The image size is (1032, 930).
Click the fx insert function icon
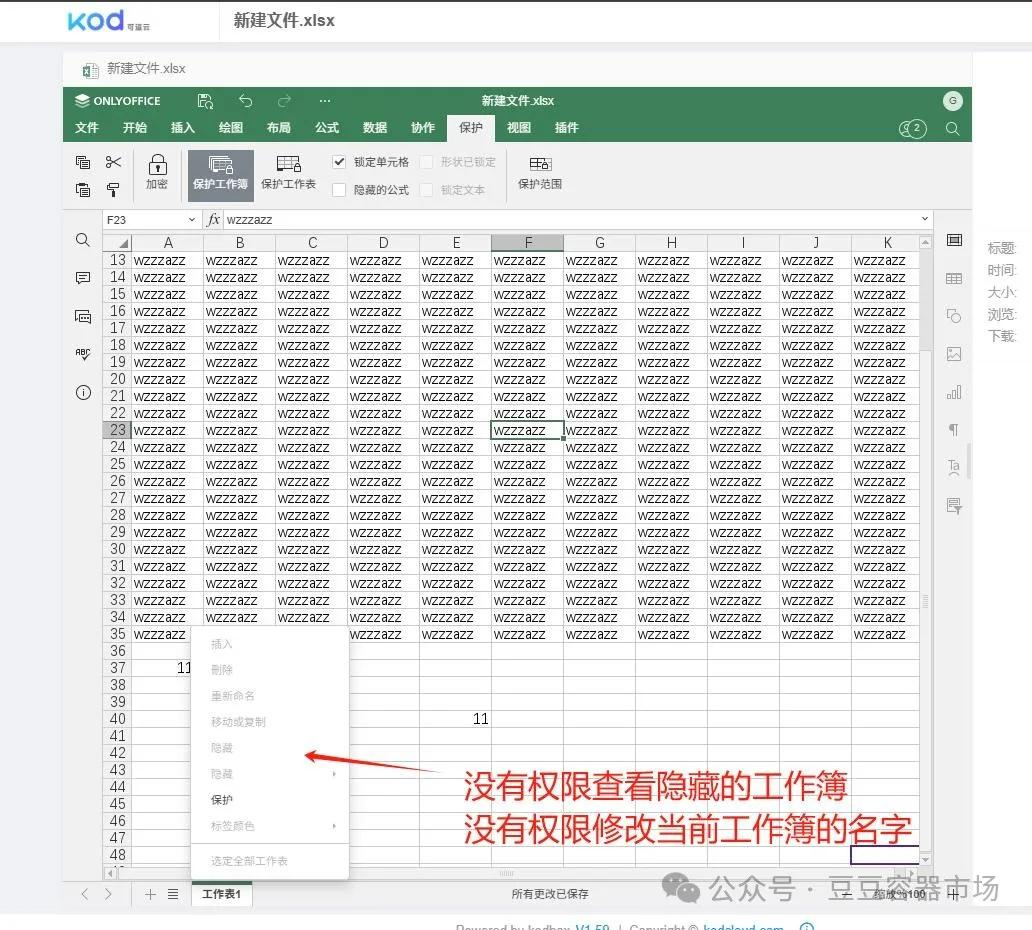pyautogui.click(x=213, y=219)
